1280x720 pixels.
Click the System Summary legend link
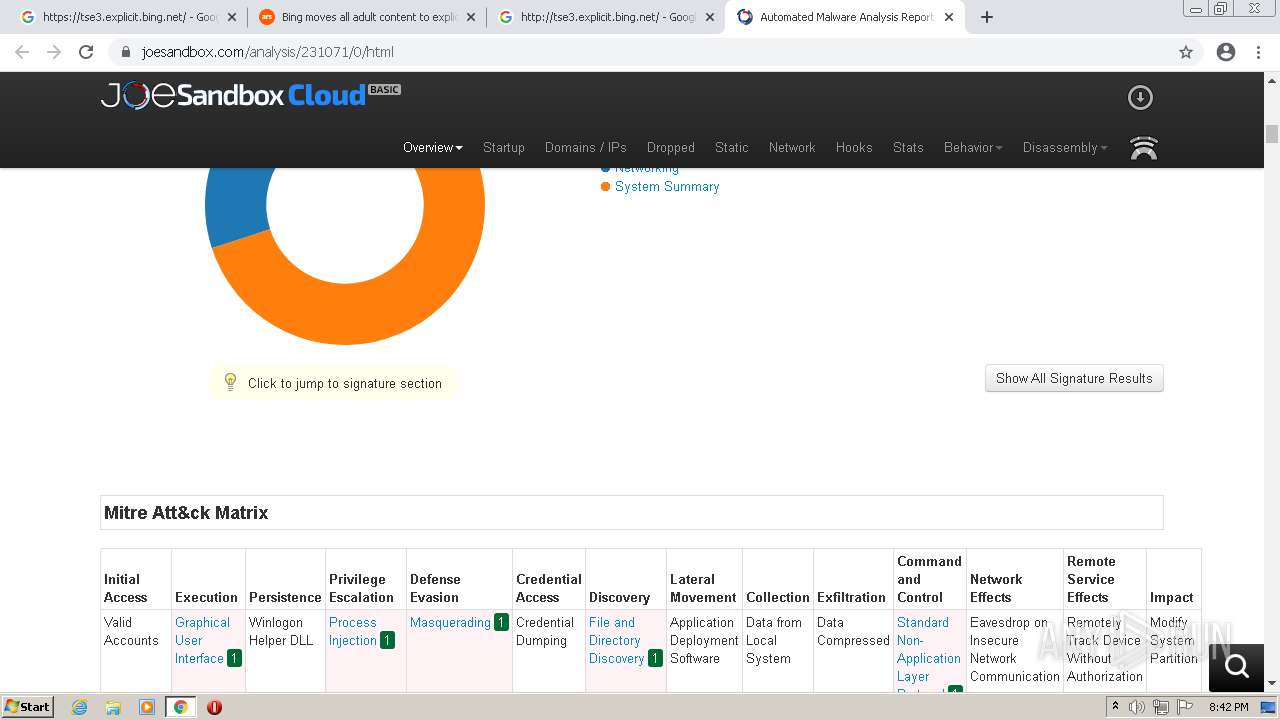(x=667, y=186)
